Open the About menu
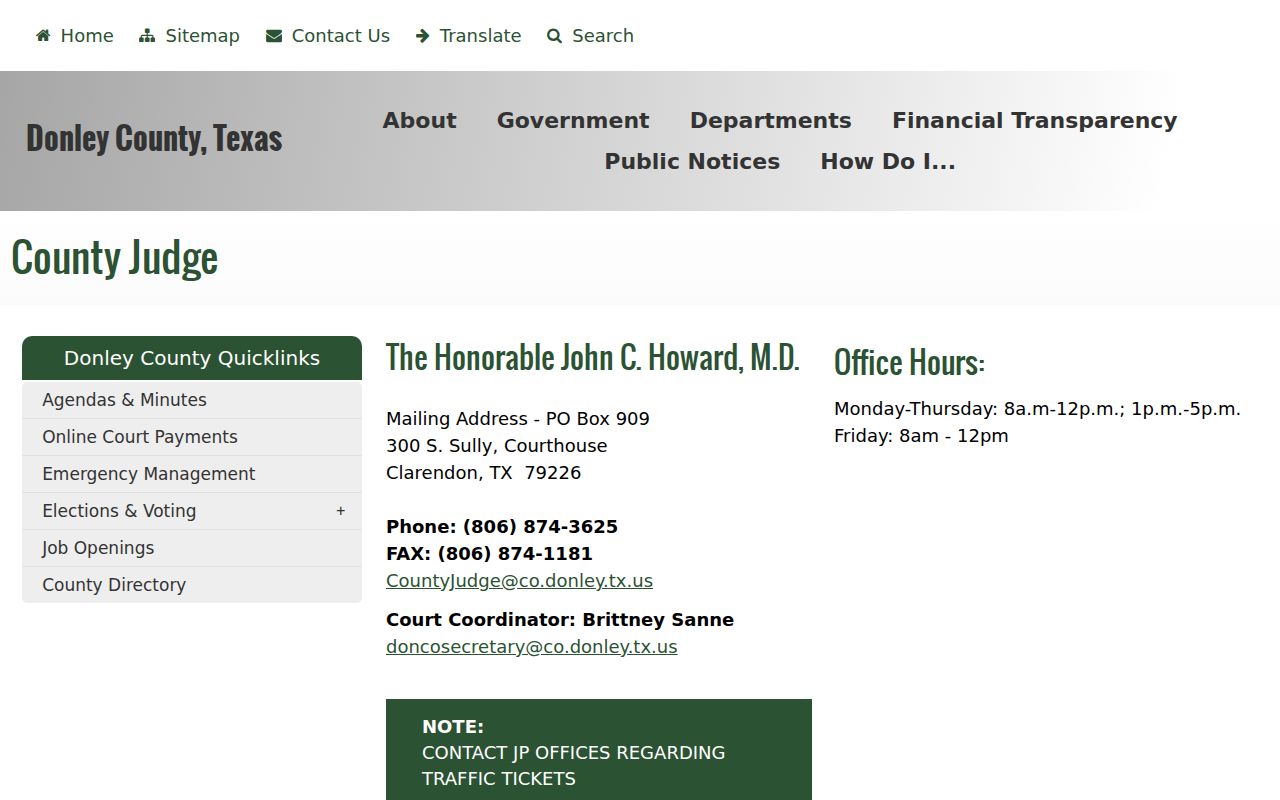Viewport: 1280px width, 800px height. click(419, 120)
